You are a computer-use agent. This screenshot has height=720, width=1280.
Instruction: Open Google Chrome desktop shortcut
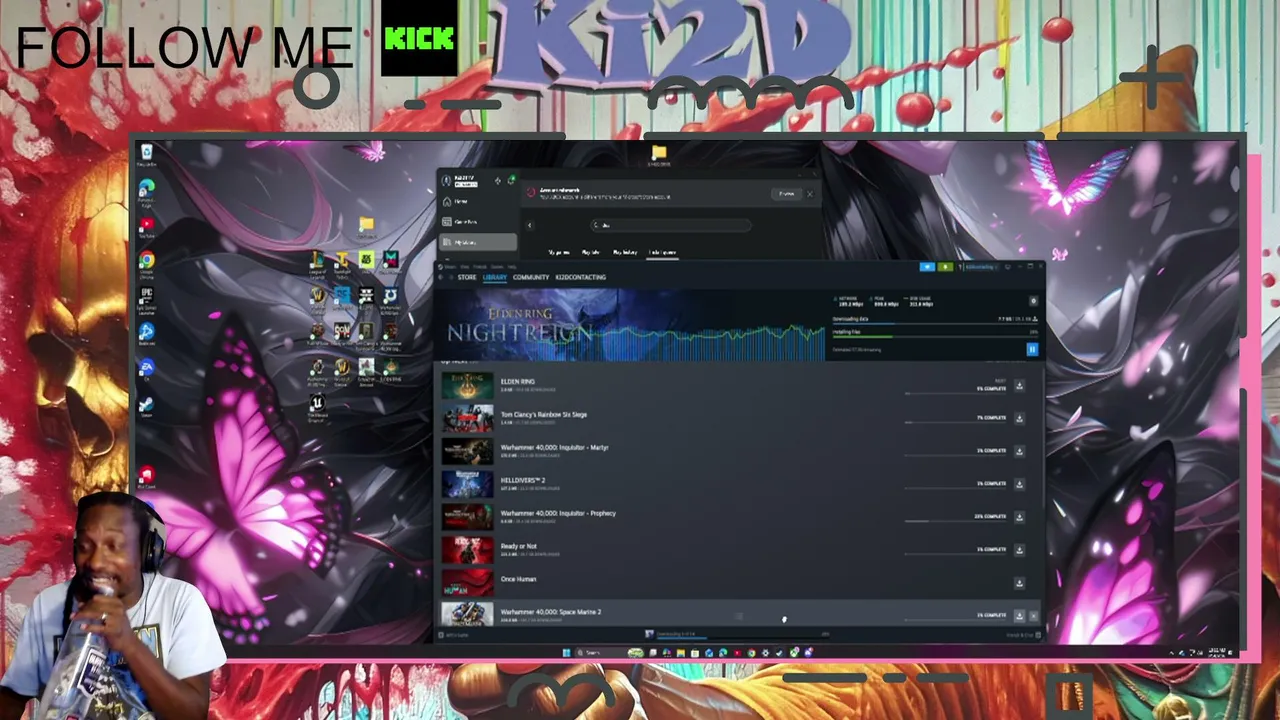147,264
